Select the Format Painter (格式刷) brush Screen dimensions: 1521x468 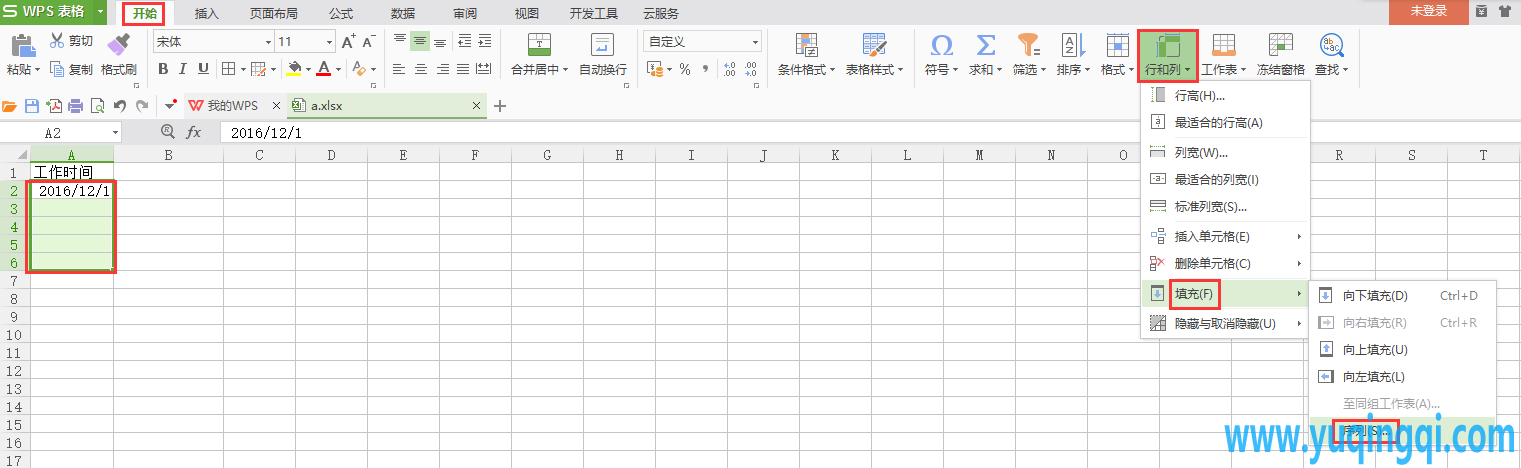(119, 45)
